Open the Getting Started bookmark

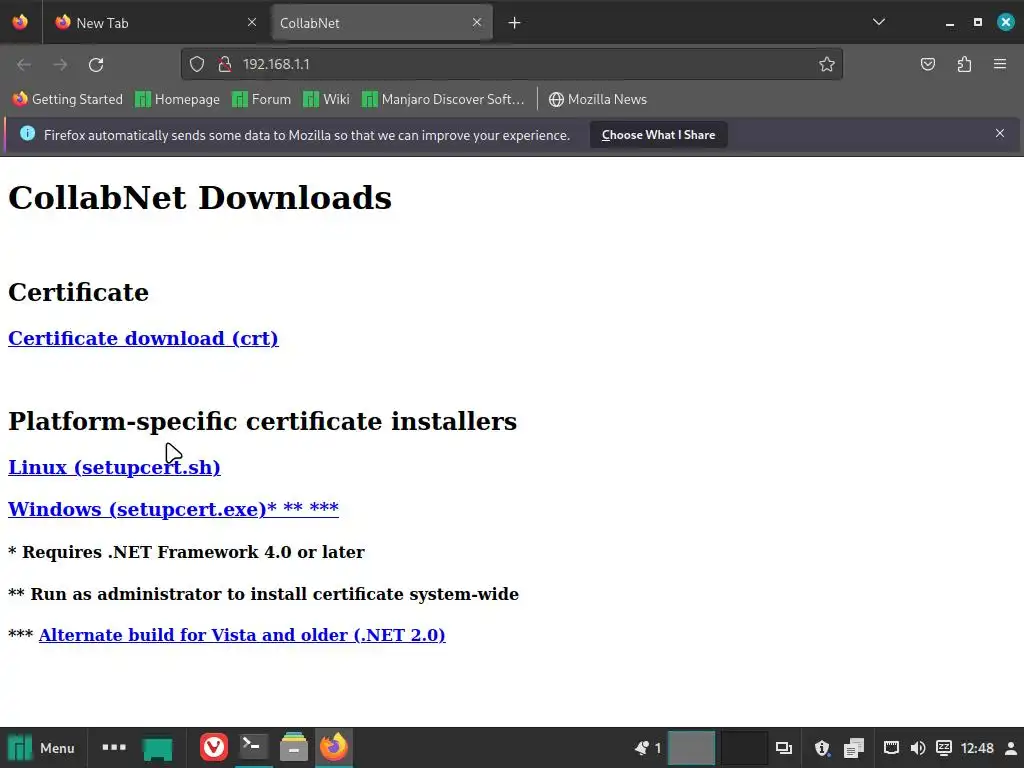click(68, 99)
